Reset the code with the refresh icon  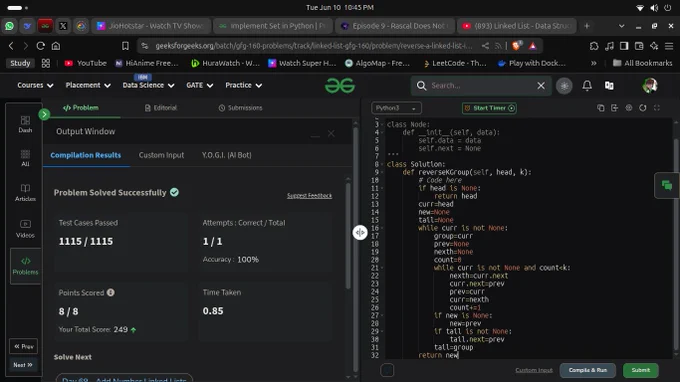(643, 108)
